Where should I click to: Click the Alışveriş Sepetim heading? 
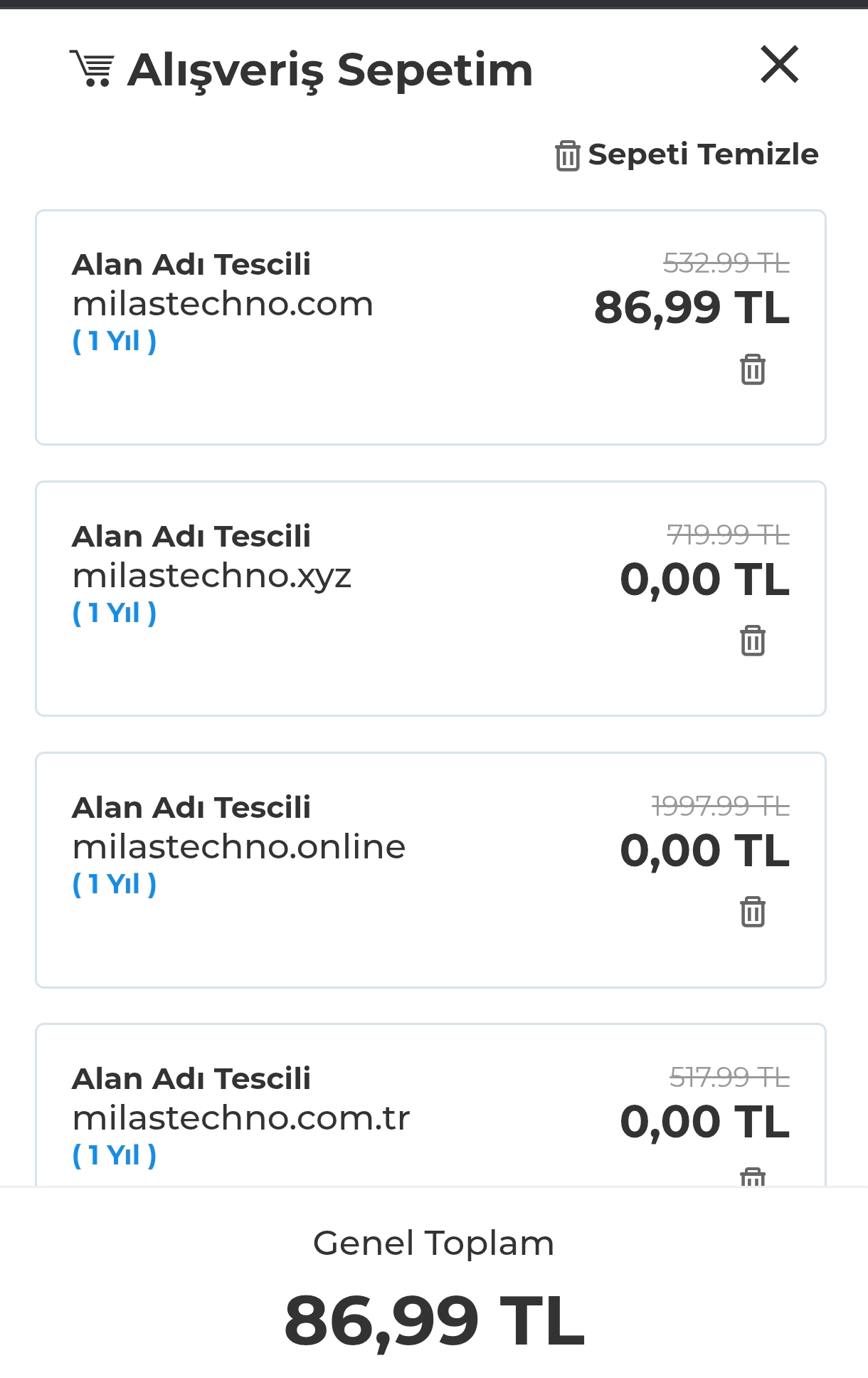click(x=329, y=70)
